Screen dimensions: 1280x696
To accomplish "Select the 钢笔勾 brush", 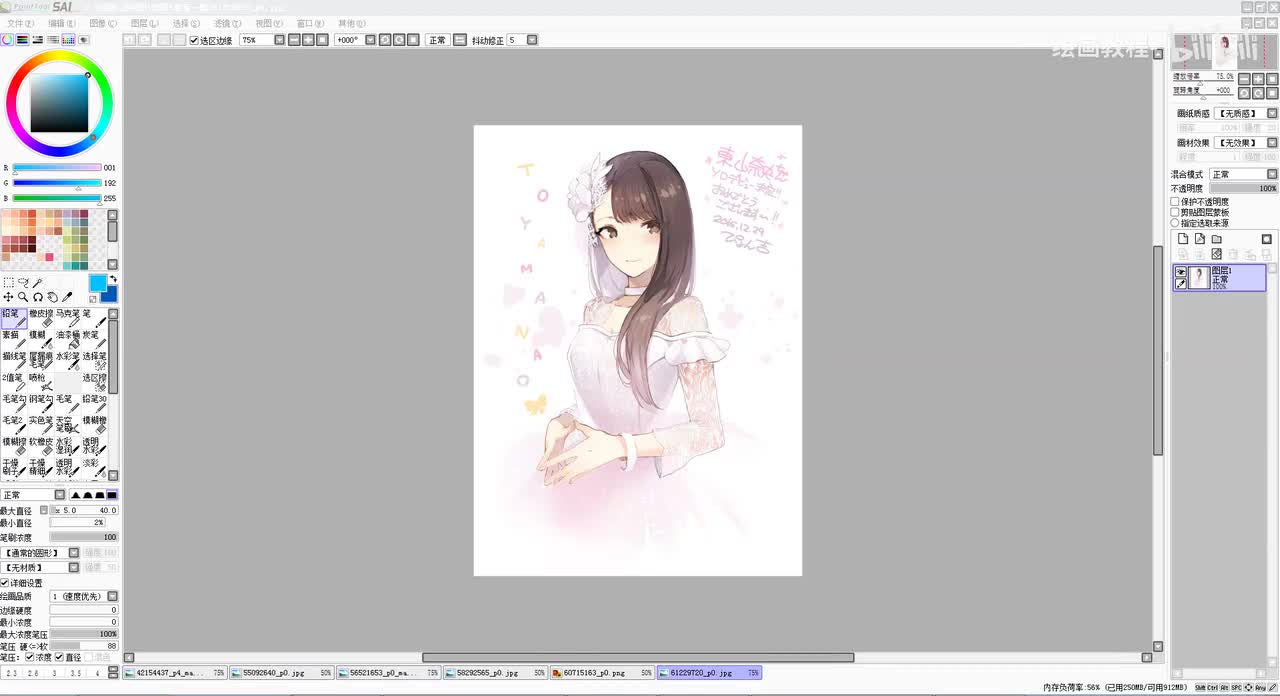I will click(x=41, y=404).
